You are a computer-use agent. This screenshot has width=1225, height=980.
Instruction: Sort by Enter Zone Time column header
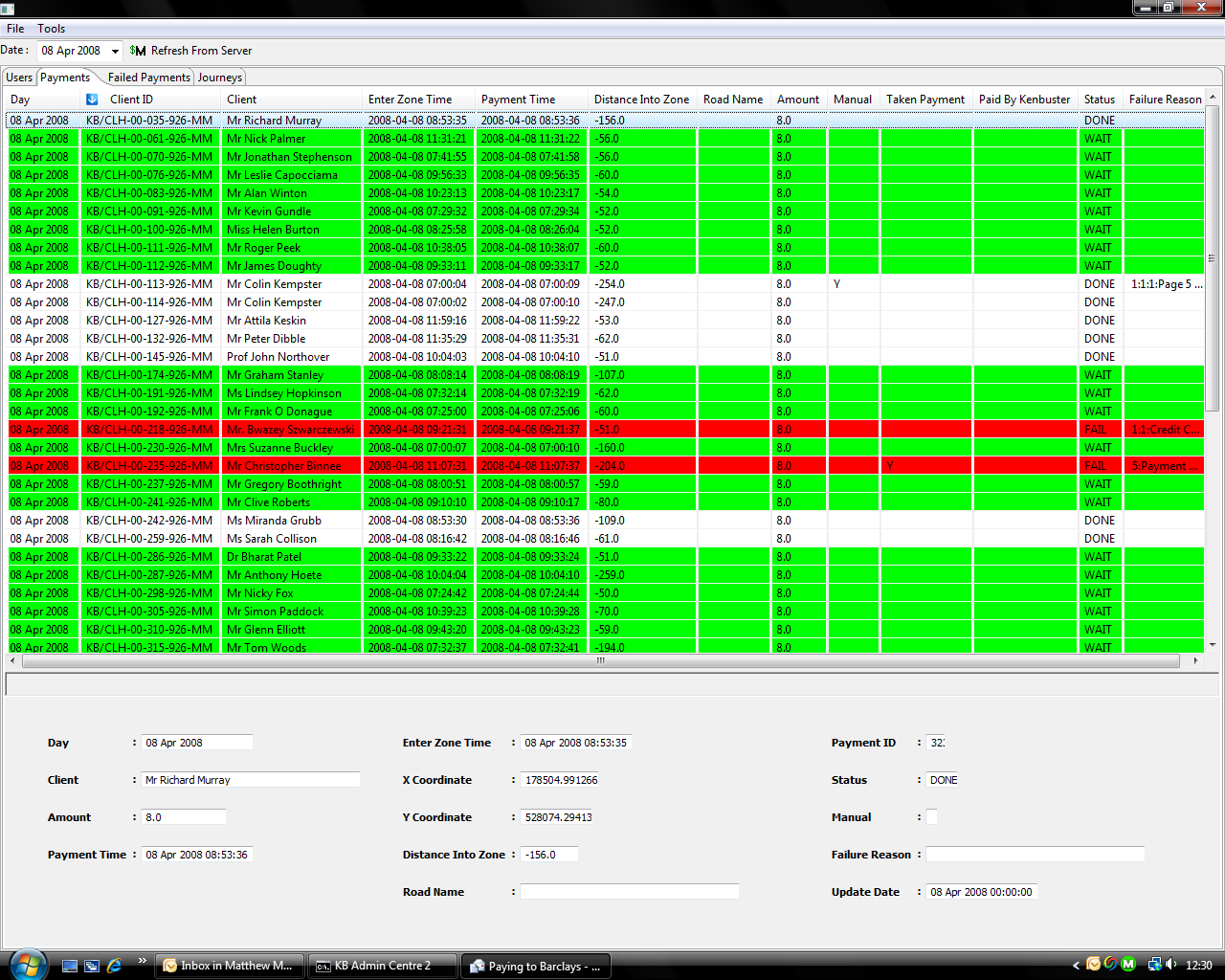[410, 100]
